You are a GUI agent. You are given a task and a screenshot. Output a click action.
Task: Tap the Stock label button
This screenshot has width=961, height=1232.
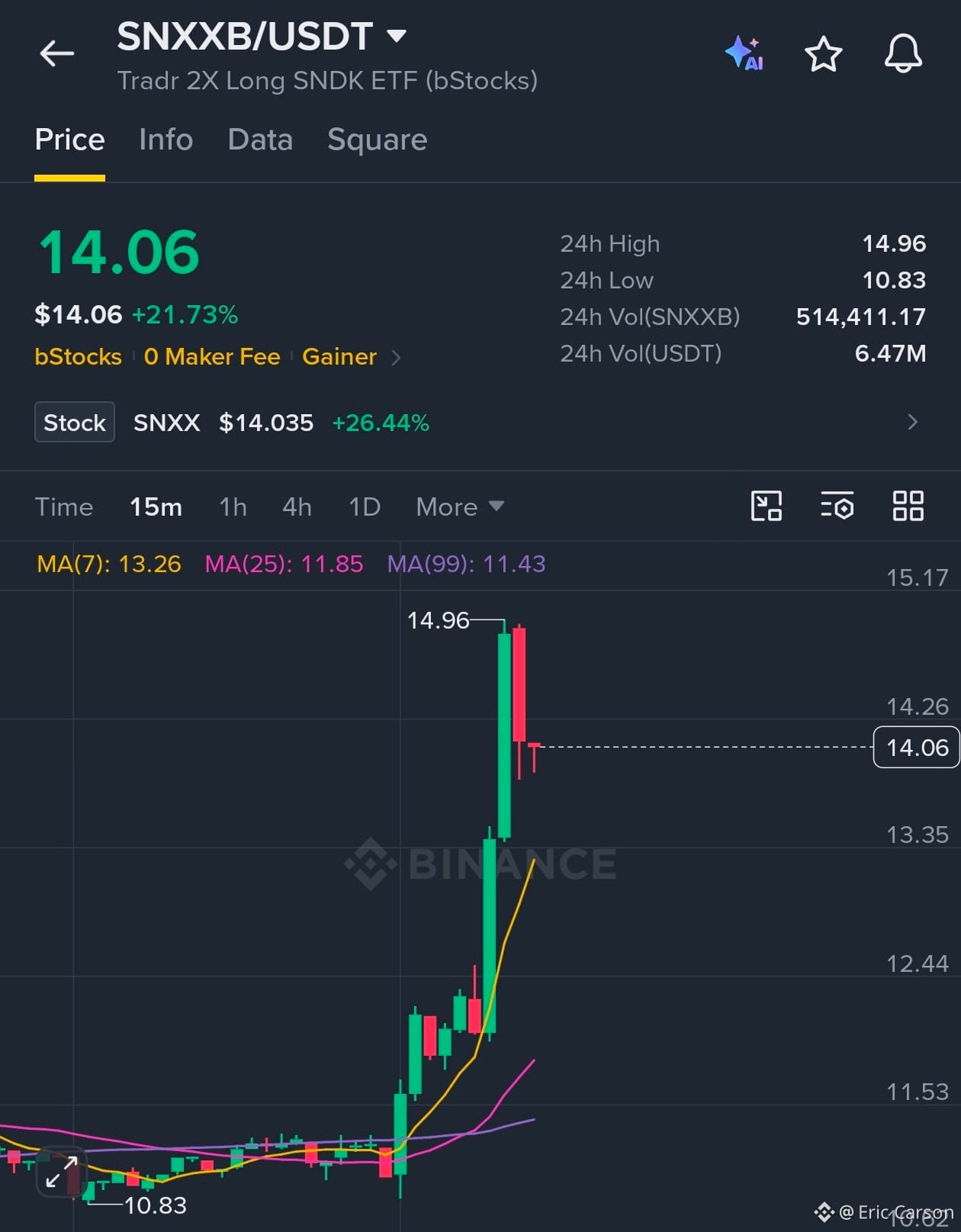[x=75, y=422]
